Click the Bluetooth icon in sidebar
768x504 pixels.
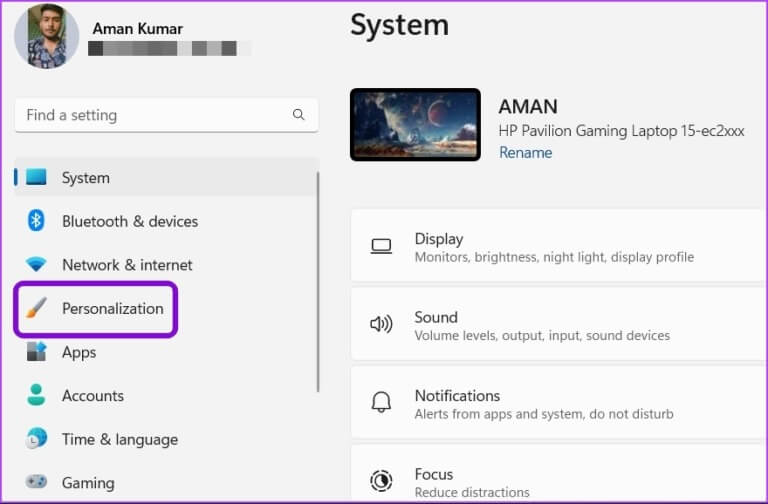(36, 220)
